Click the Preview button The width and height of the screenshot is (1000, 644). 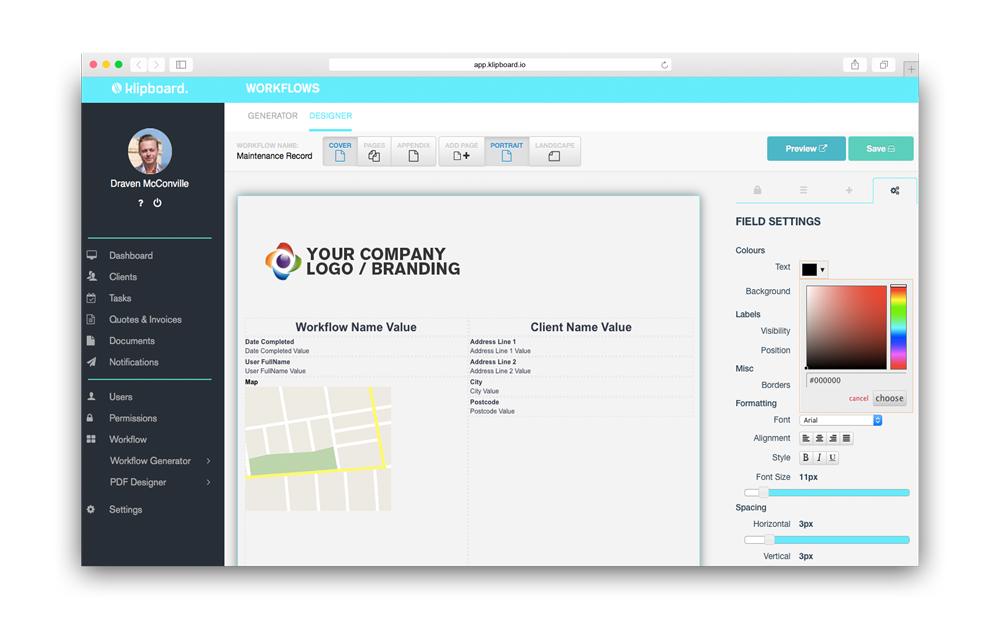[x=806, y=147]
